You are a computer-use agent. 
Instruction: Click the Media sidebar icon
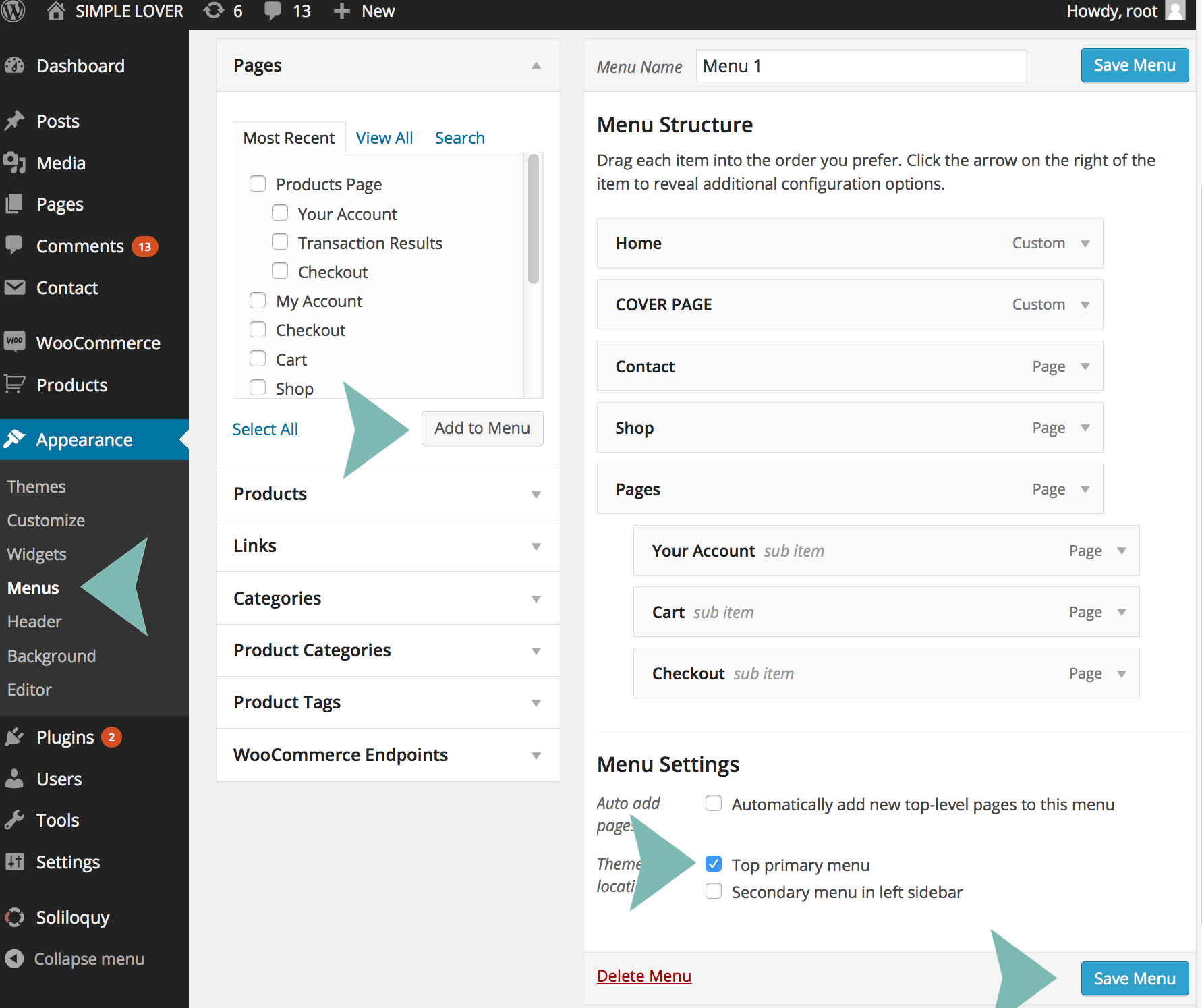[x=16, y=163]
